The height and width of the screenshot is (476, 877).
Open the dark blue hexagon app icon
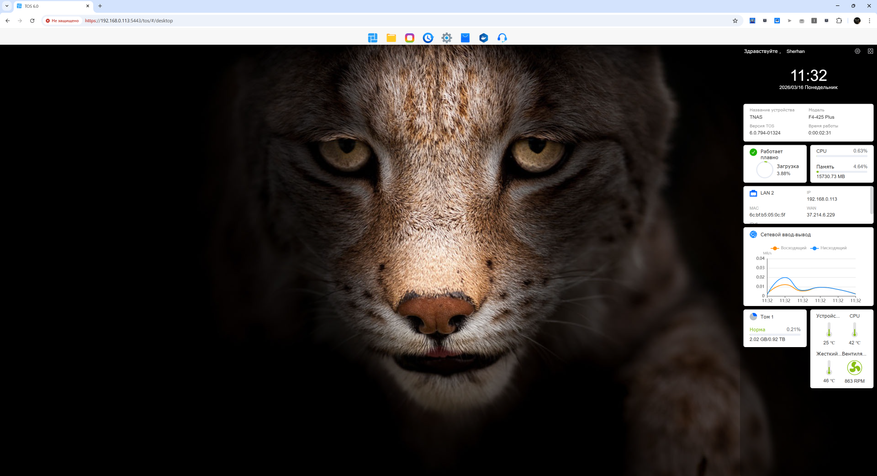pyautogui.click(x=483, y=38)
